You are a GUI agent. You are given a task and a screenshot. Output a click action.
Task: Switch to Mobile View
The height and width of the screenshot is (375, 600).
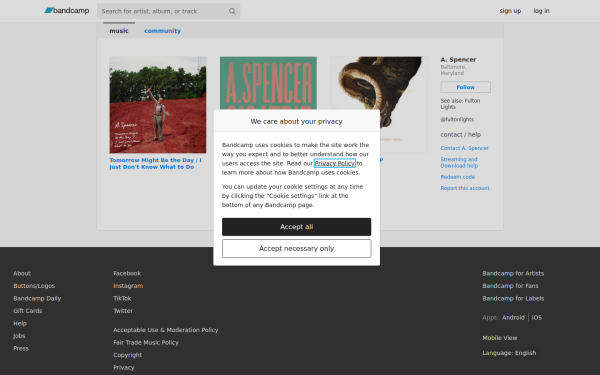499,338
